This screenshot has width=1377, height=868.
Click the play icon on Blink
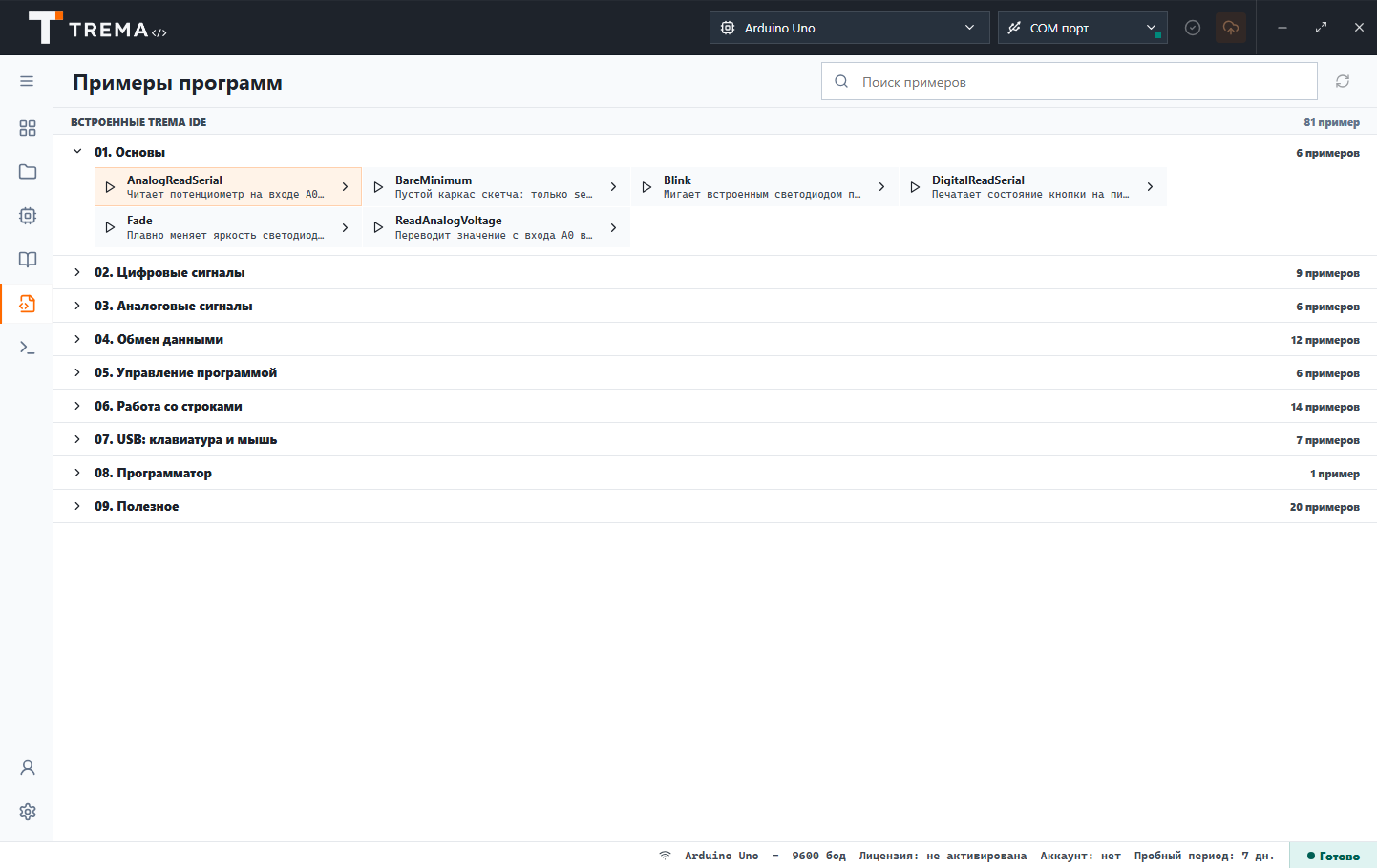point(646,187)
